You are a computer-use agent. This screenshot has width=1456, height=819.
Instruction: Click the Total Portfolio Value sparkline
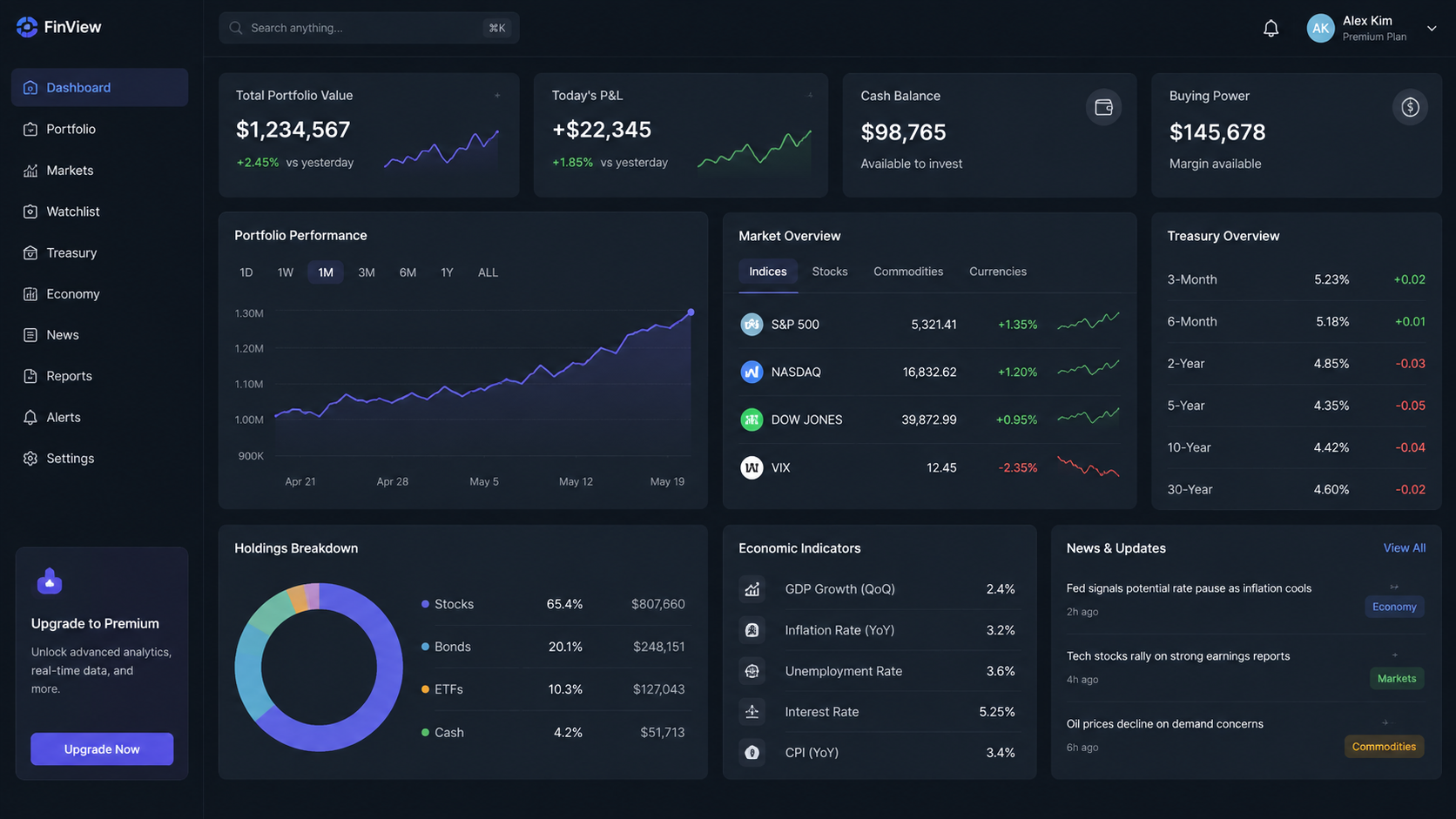point(442,150)
